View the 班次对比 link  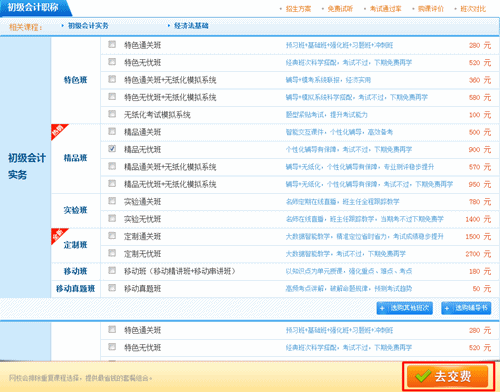click(473, 9)
